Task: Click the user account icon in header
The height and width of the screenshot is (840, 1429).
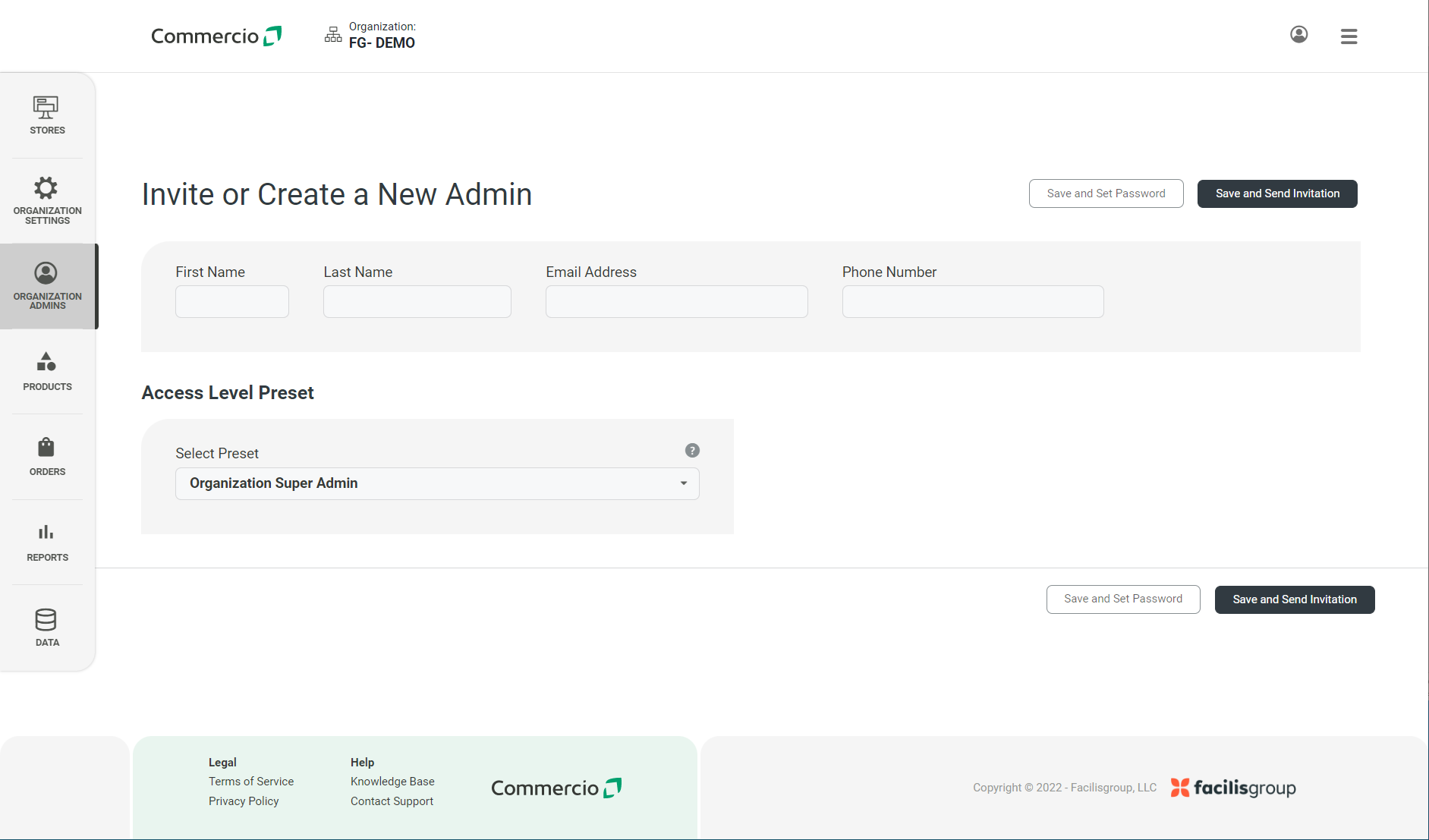Action: coord(1298,35)
